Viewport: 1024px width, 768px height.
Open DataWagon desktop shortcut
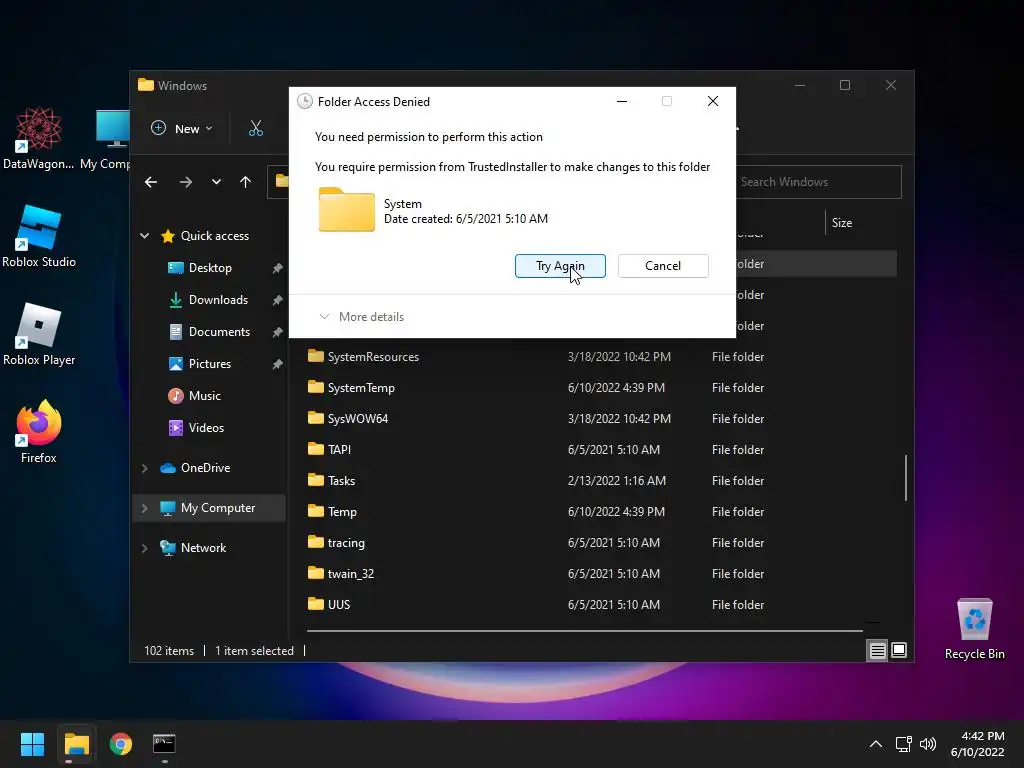[x=39, y=138]
